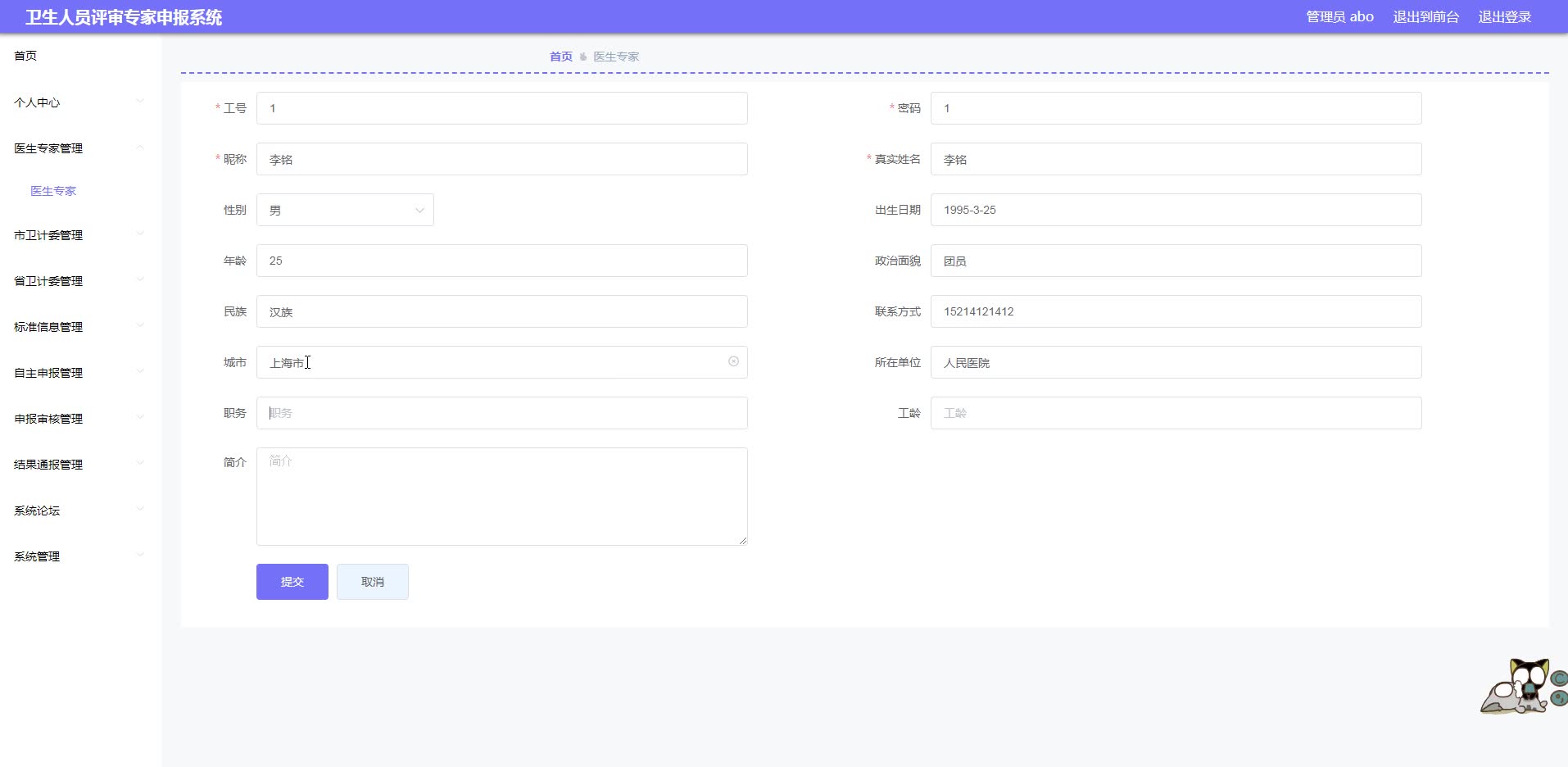Click the 提交 submit button

(x=292, y=581)
